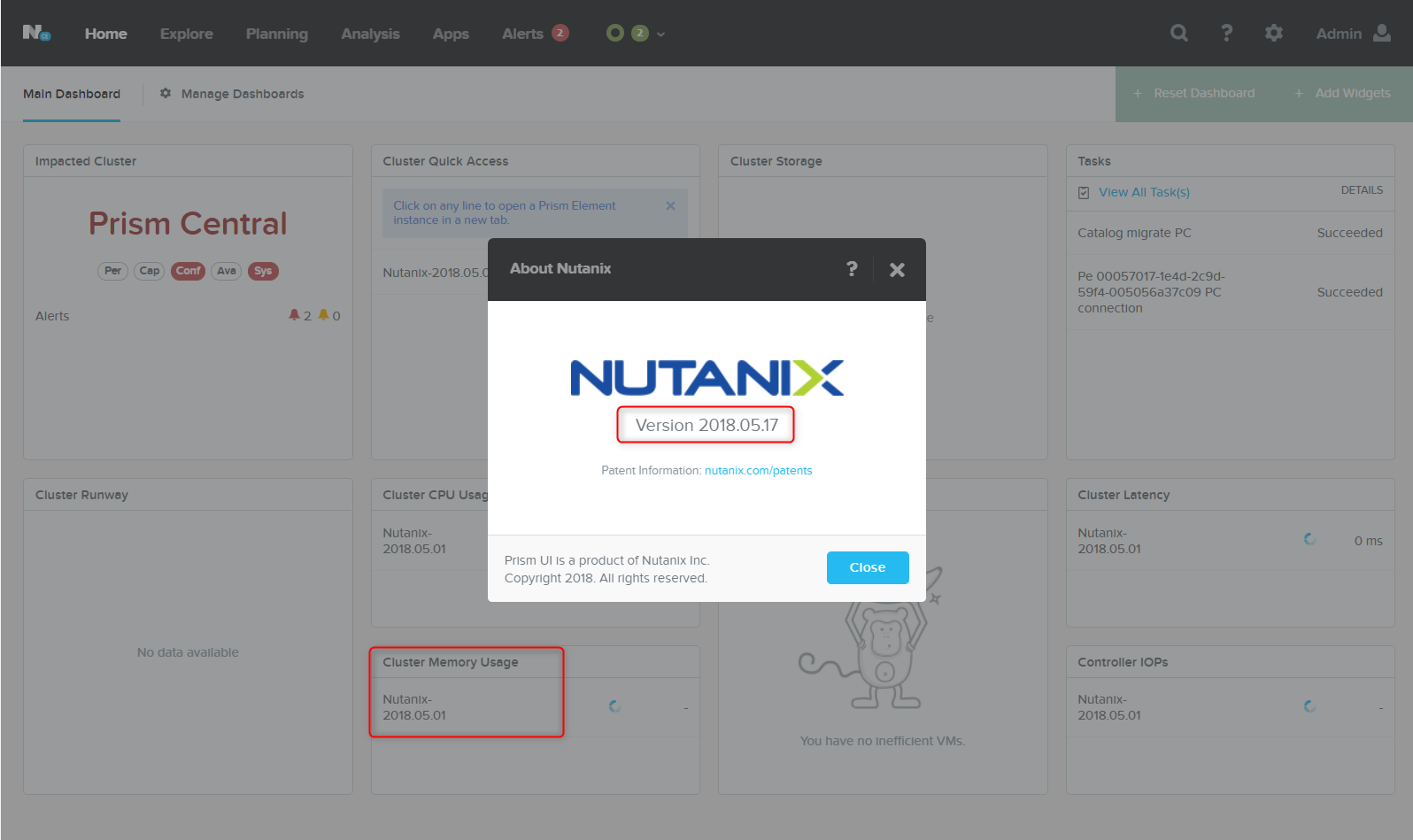The image size is (1413, 840).
Task: Click the Nutanix Prism Central logo
Action: tap(36, 33)
